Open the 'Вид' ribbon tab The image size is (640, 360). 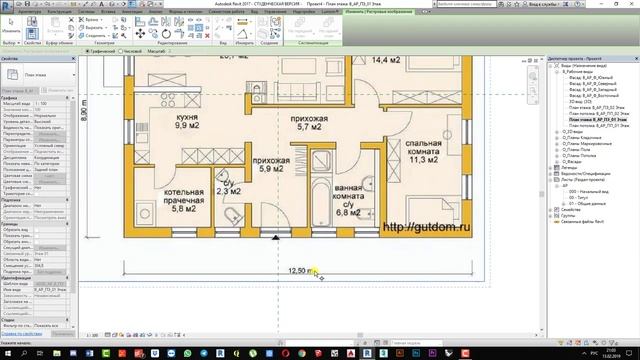click(254, 12)
